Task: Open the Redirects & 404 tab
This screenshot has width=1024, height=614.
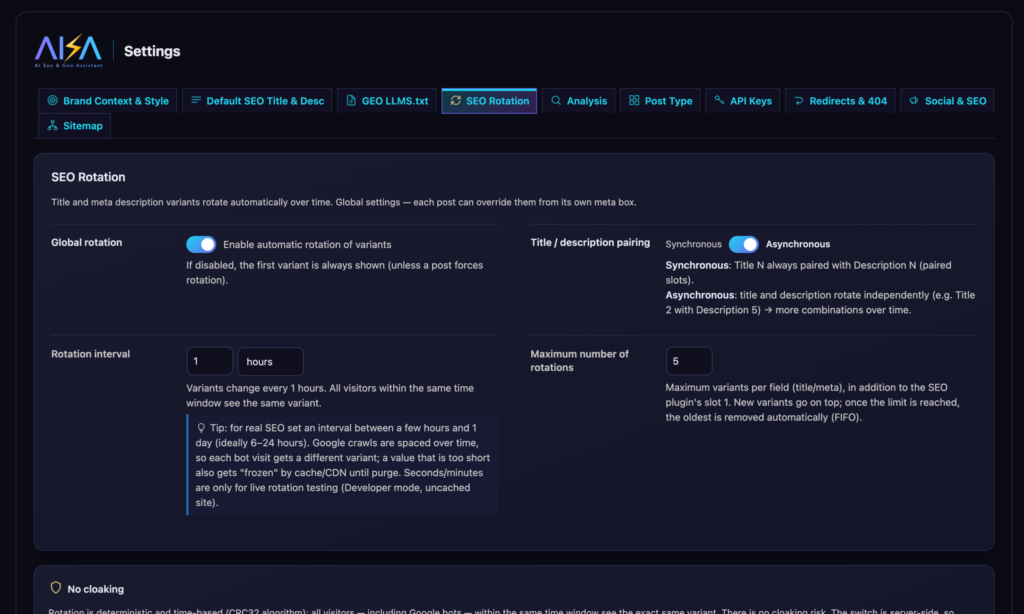Action: tap(840, 101)
